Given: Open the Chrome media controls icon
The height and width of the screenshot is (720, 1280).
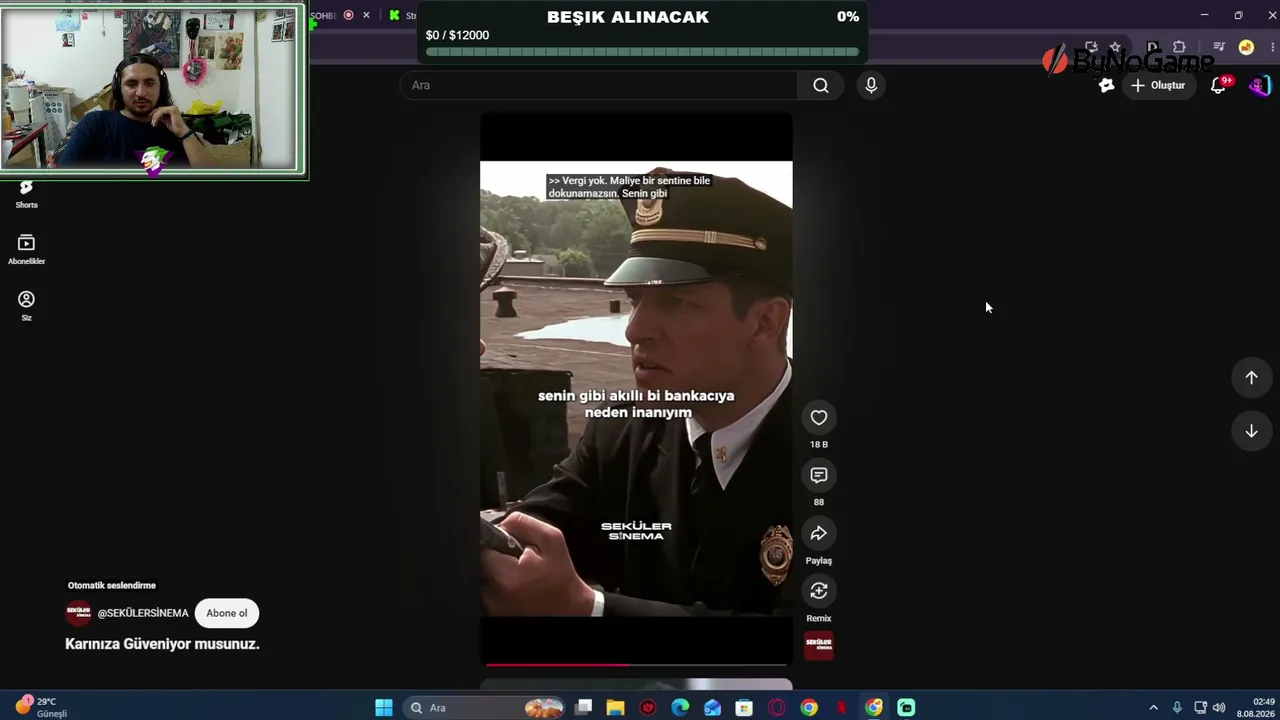Looking at the screenshot, I should pyautogui.click(x=1219, y=47).
